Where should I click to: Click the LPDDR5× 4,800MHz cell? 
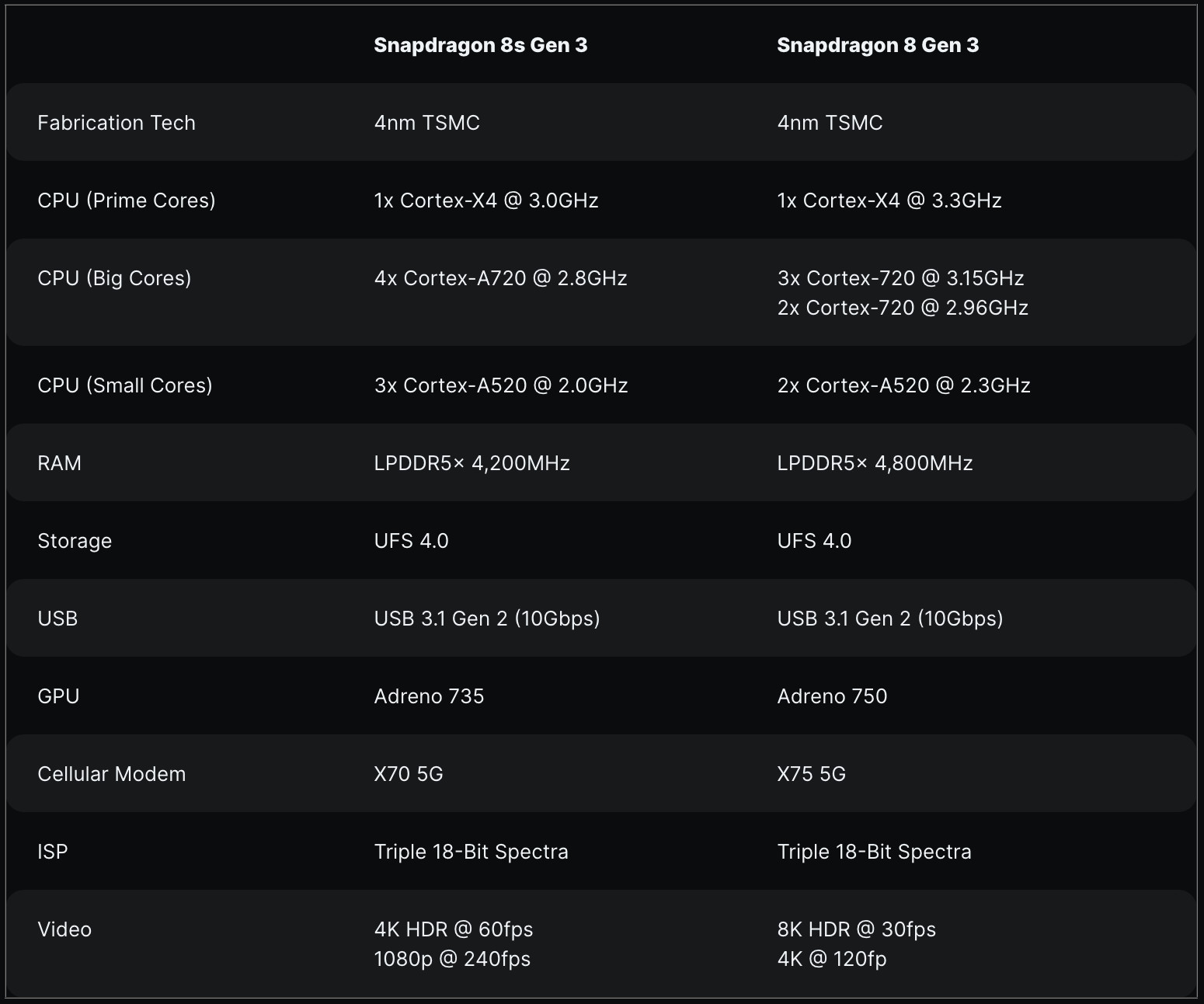(x=875, y=463)
